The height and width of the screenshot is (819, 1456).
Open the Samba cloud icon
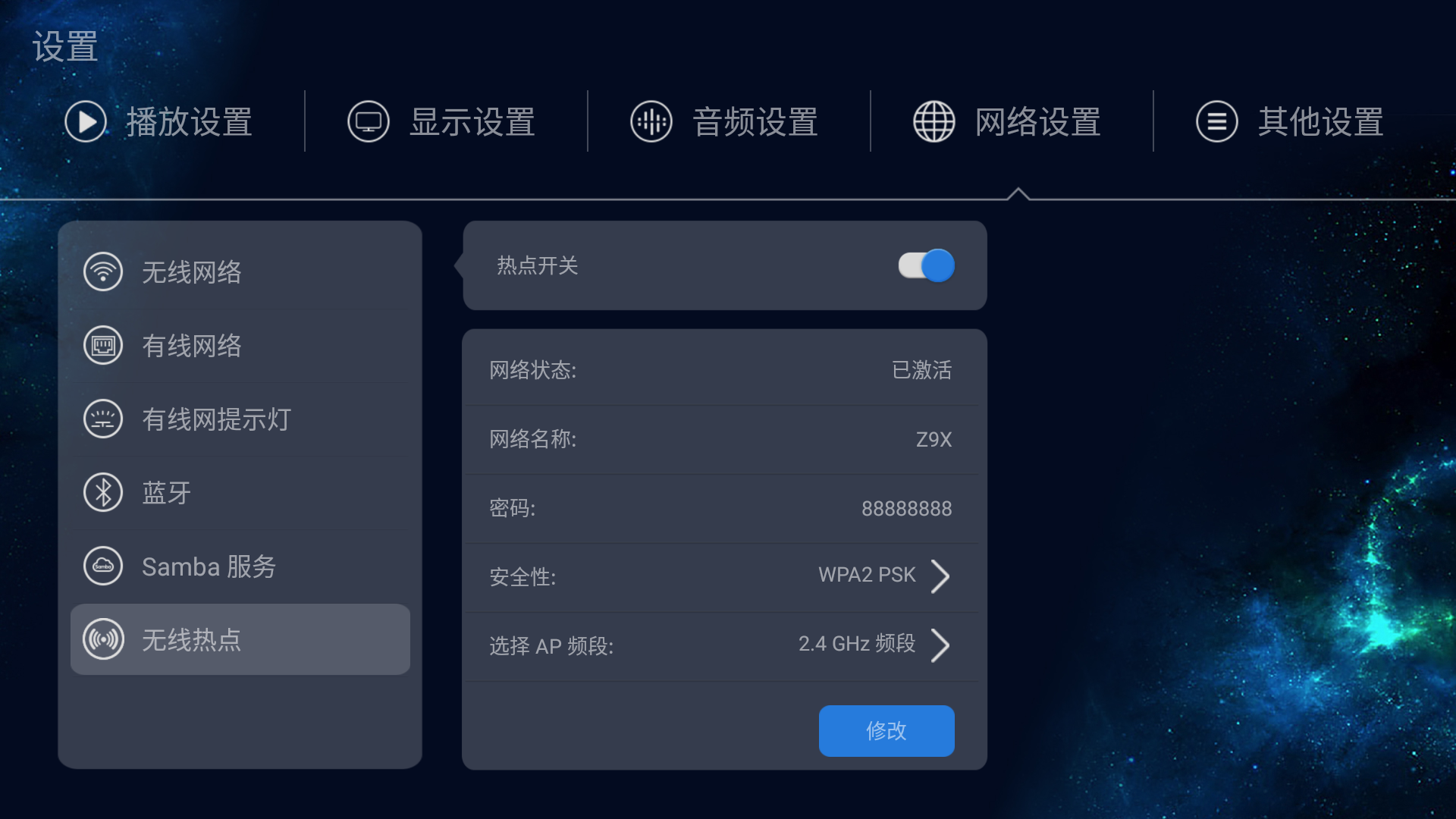point(103,566)
